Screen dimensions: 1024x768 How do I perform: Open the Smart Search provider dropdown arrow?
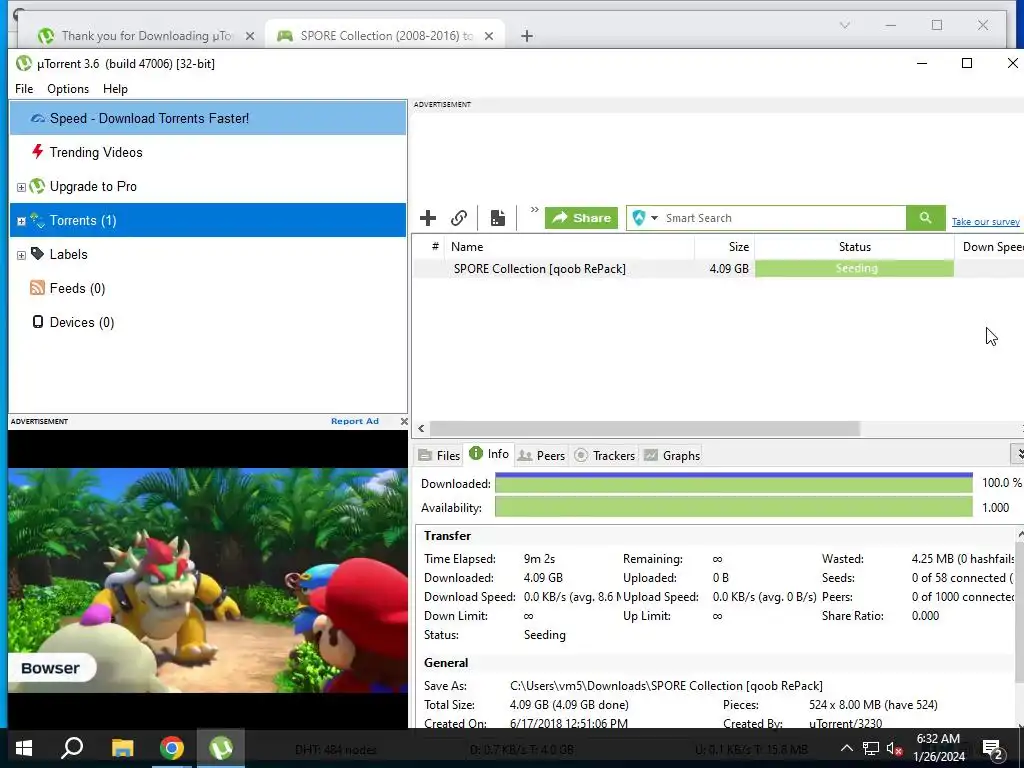[654, 218]
